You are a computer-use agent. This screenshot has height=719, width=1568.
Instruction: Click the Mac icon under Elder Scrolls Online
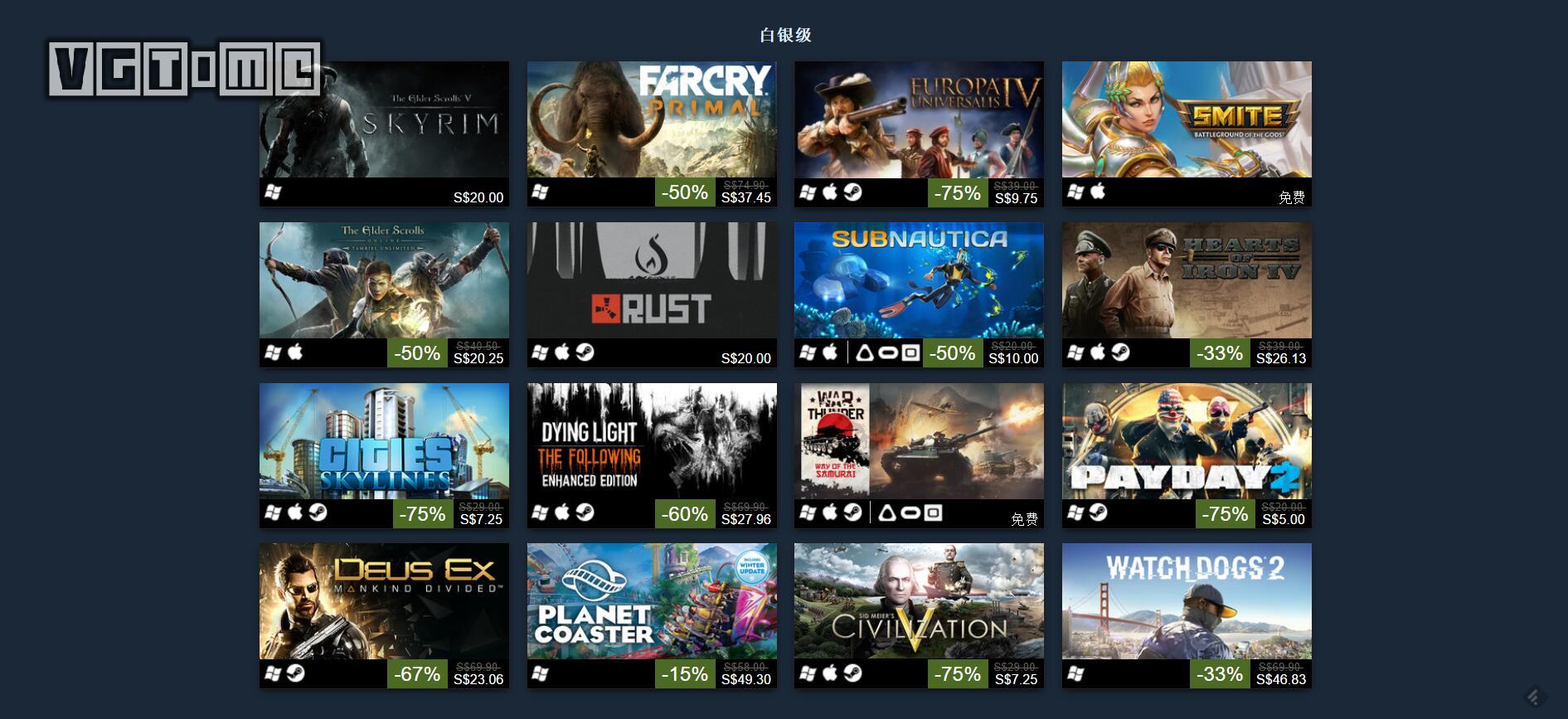click(x=295, y=352)
